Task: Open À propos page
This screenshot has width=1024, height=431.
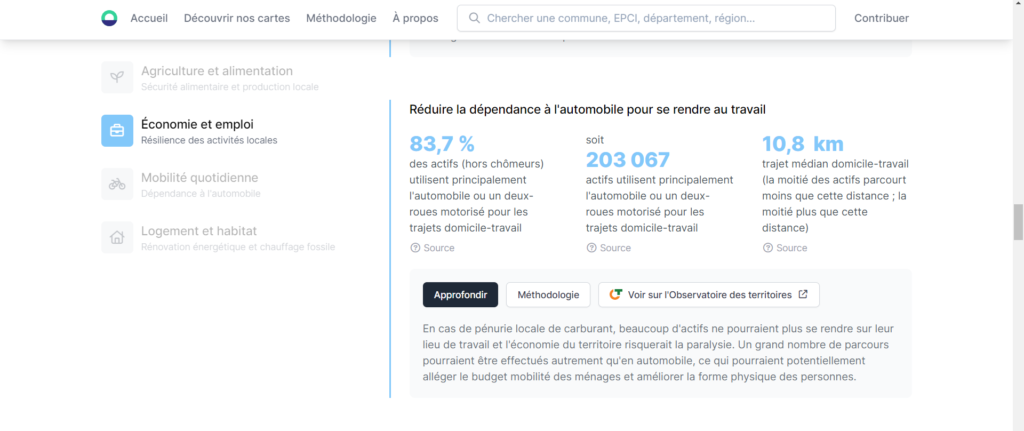Action: (415, 18)
